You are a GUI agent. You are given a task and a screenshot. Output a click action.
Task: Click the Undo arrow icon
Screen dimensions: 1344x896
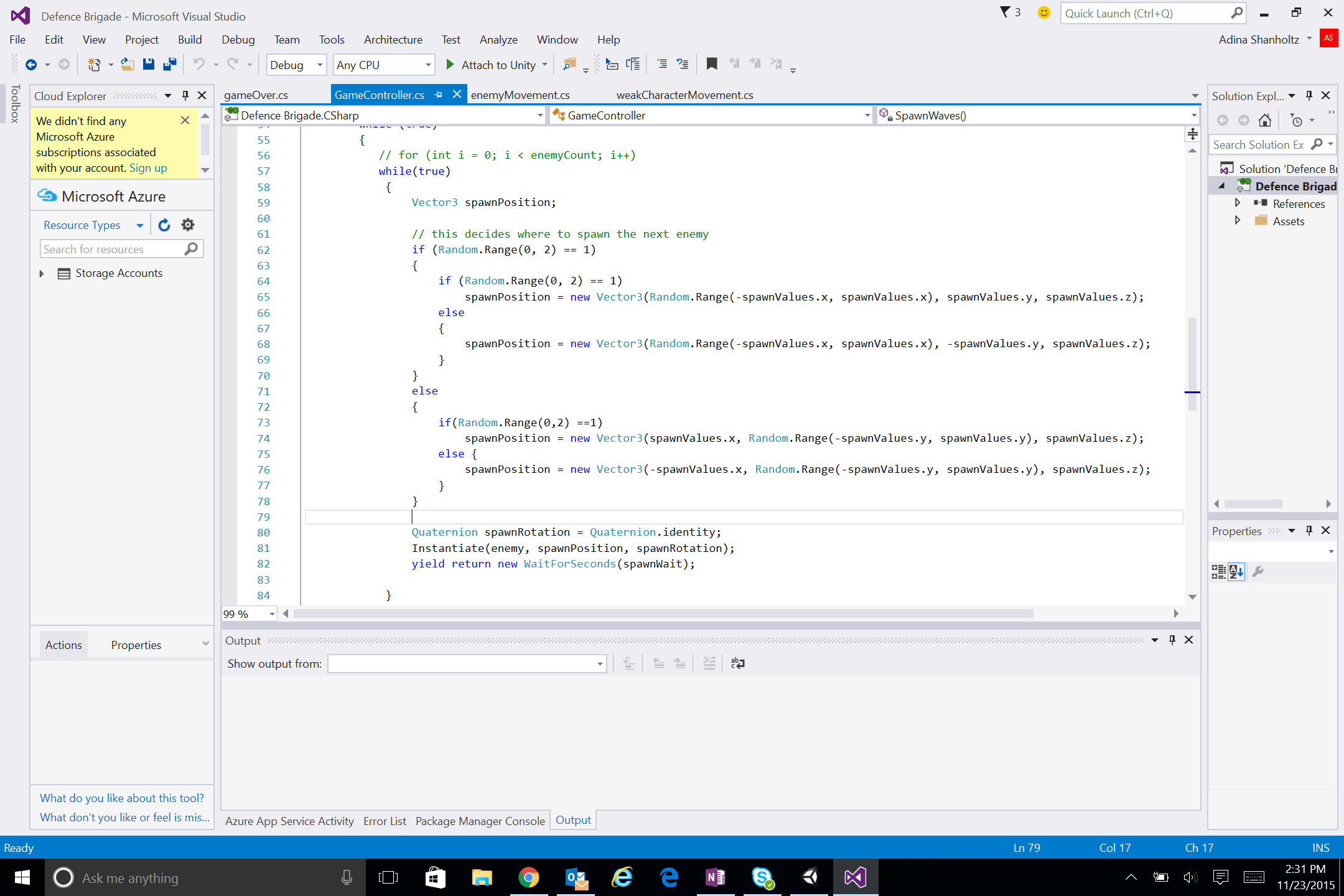coord(198,65)
